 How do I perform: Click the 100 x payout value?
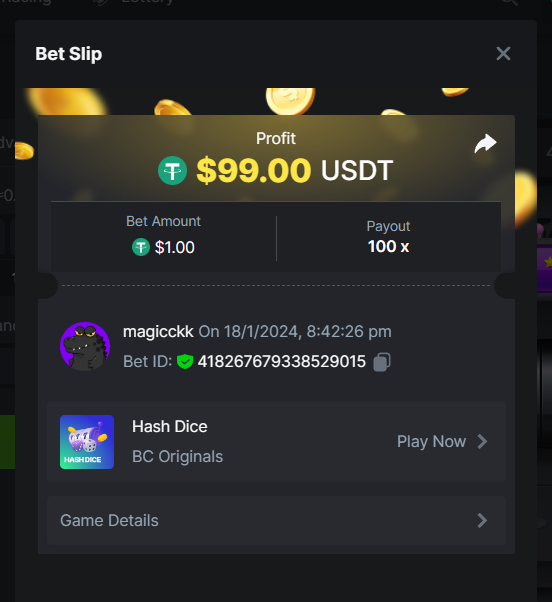(388, 246)
